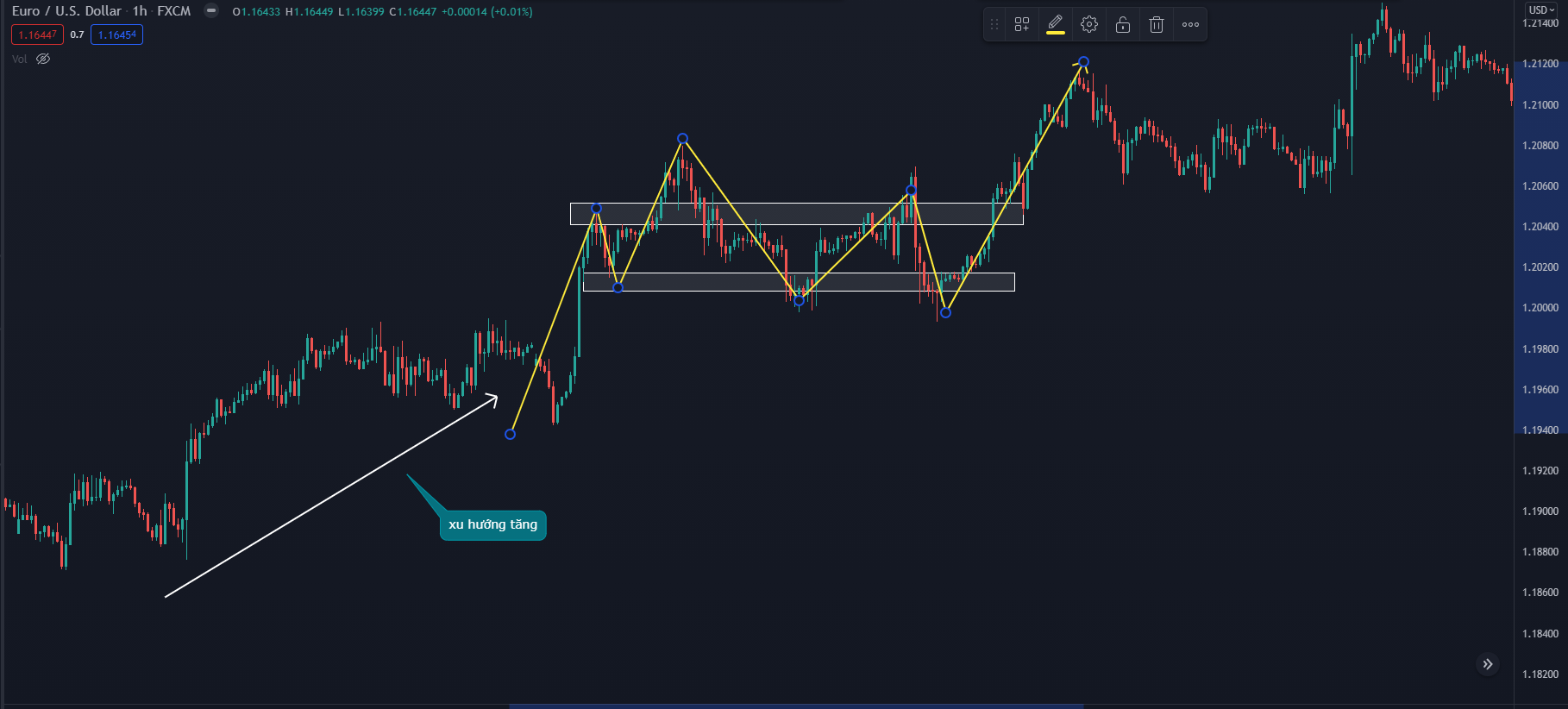Click the 1h interval in title
The height and width of the screenshot is (709, 1568).
[140, 11]
